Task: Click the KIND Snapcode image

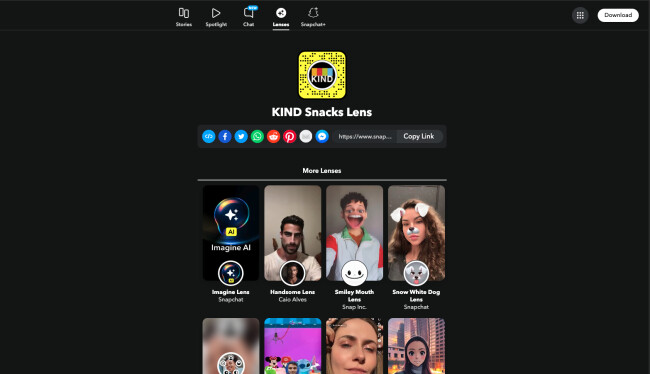Action: coord(322,75)
